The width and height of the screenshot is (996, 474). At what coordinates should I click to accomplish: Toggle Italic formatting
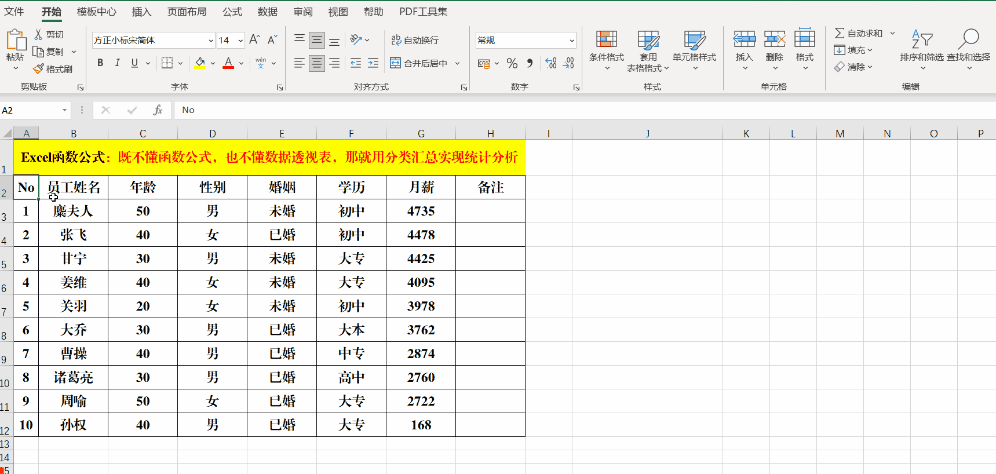tap(117, 63)
